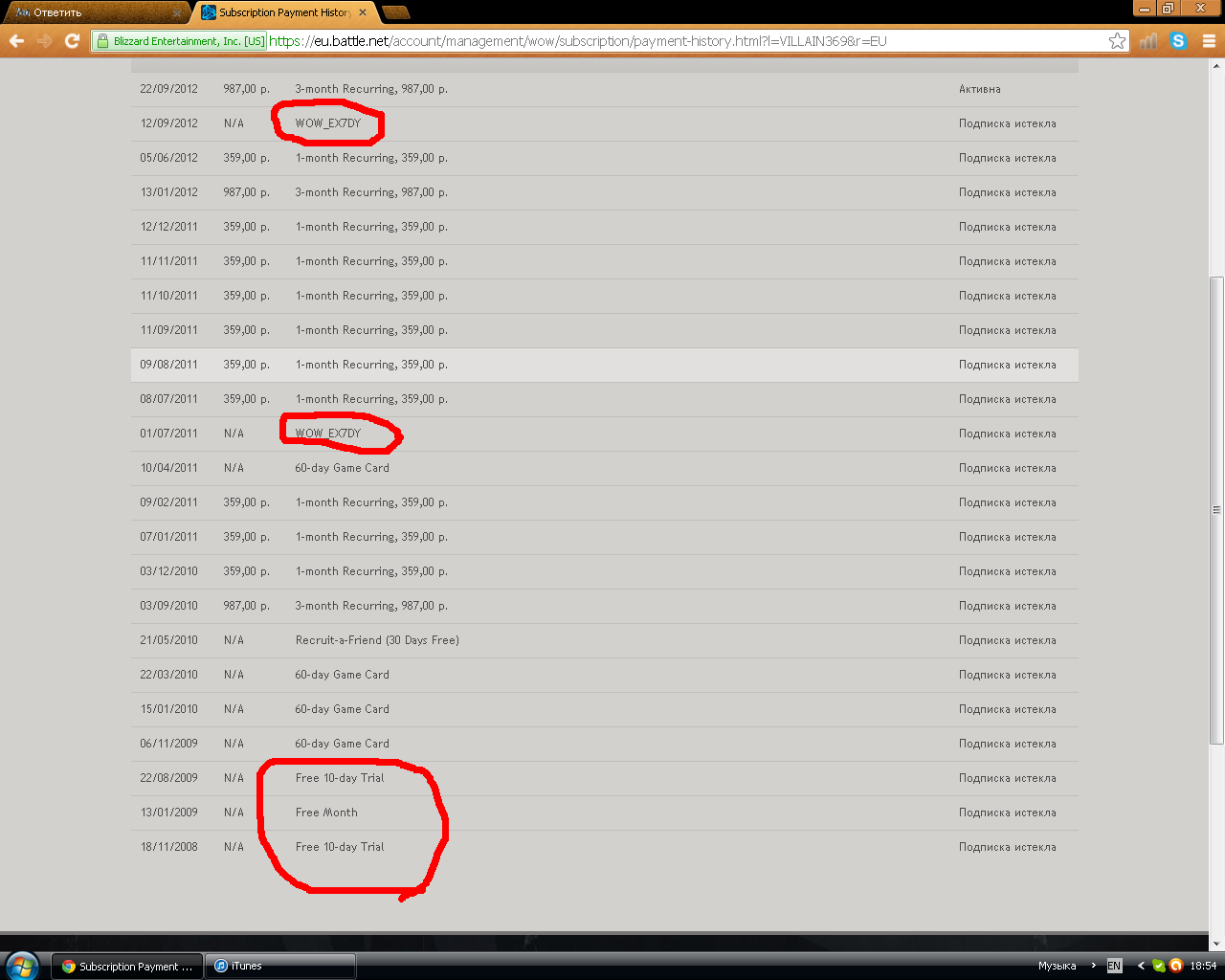
Task: Click Free 10-day Trial in the 18/11/2008 row
Action: click(340, 847)
